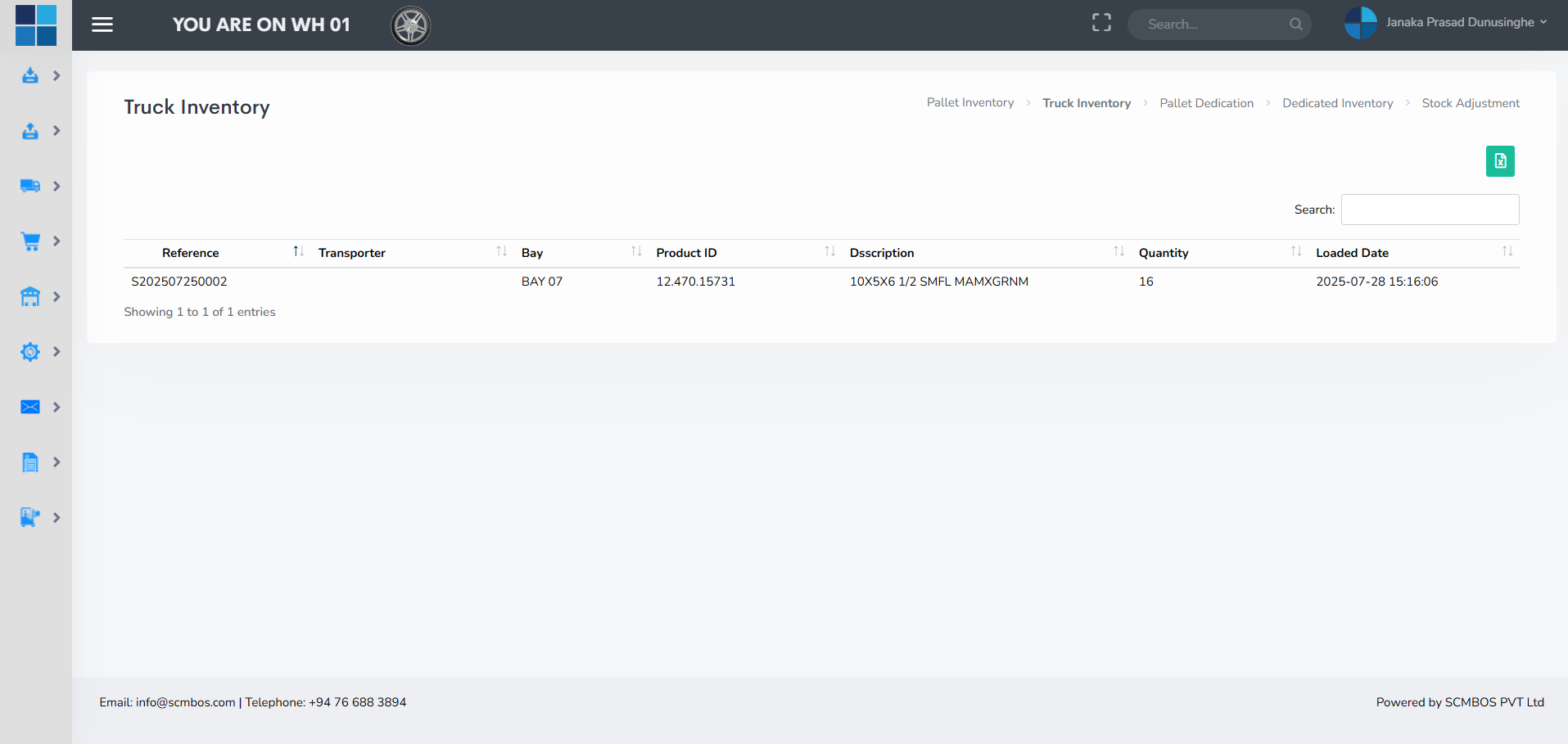Click the warehouse building sidebar icon
Image resolution: width=1568 pixels, height=744 pixels.
point(30,297)
